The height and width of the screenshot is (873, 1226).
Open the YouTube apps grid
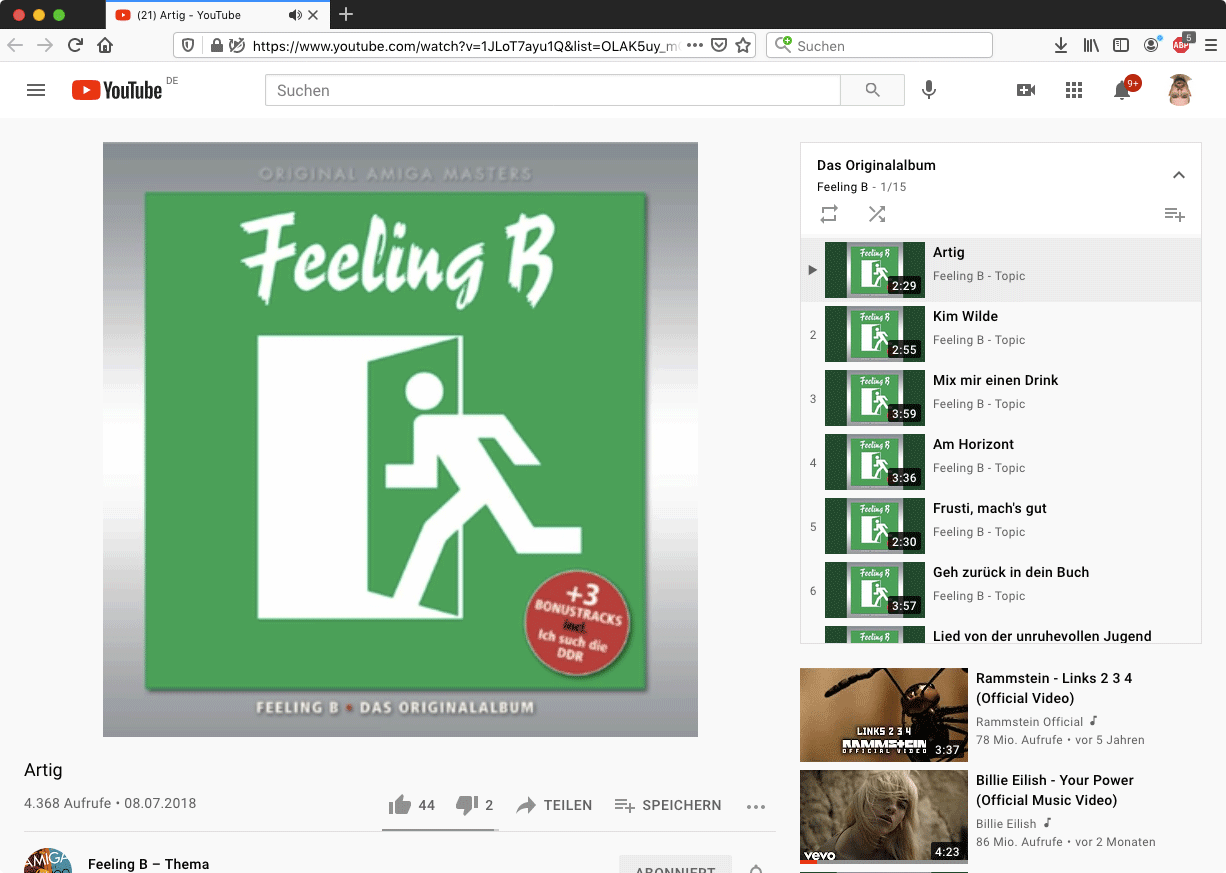1074,90
